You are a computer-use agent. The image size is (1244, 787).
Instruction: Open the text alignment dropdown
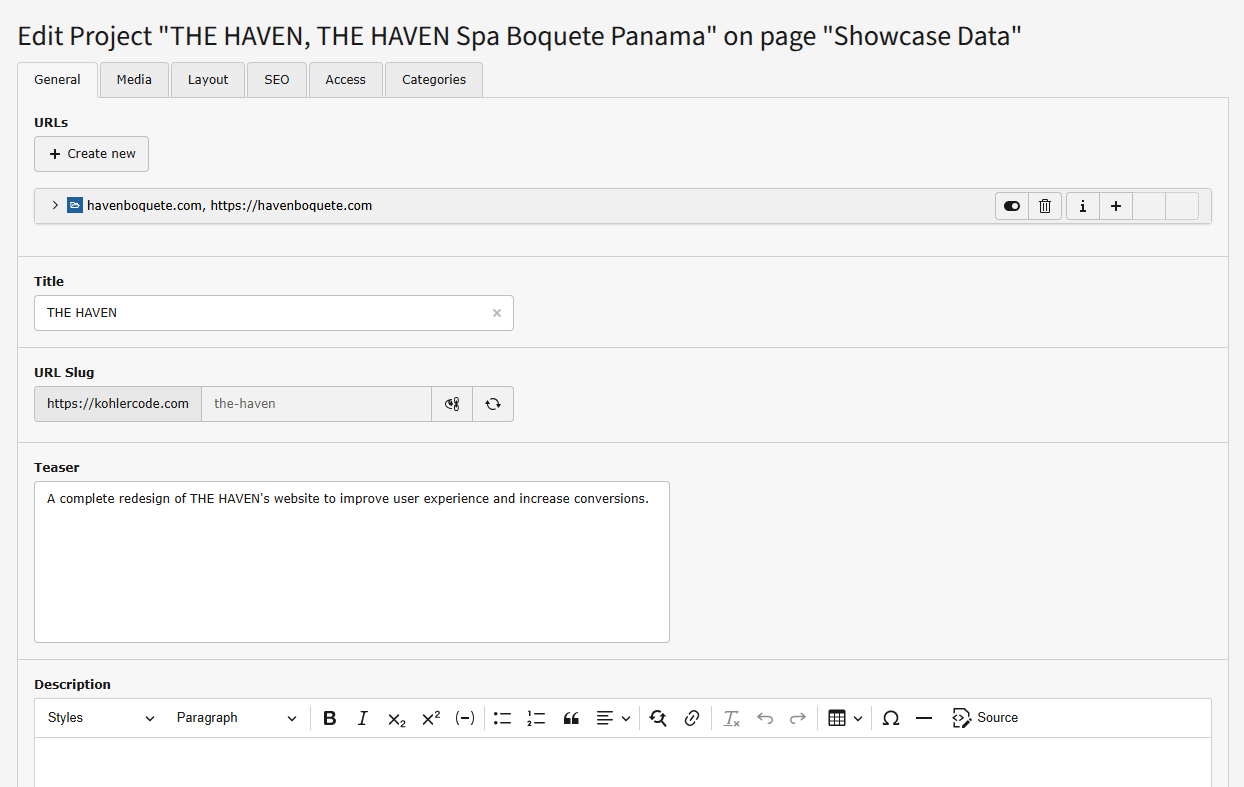(x=613, y=718)
